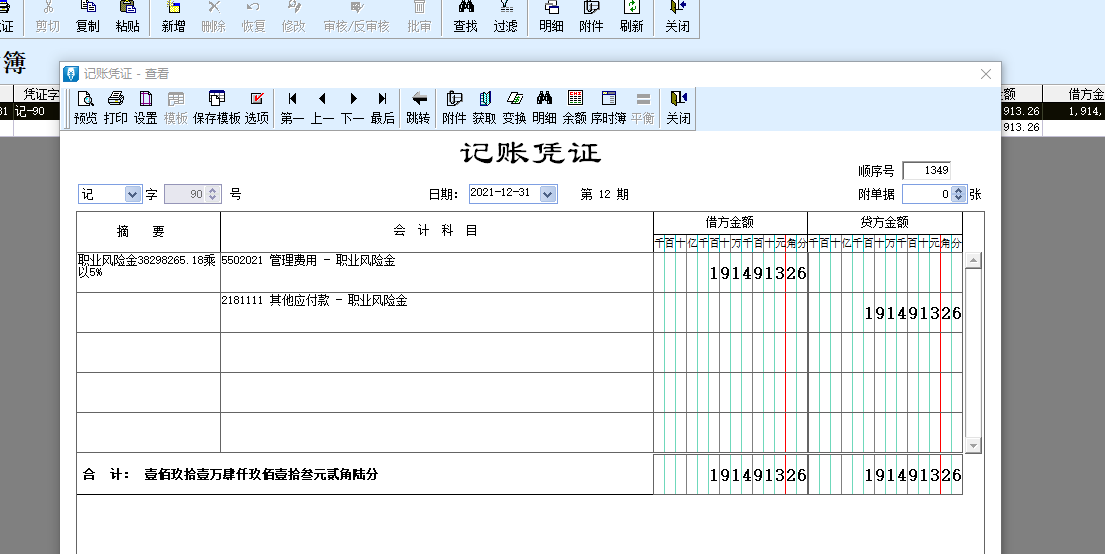Go to 下一 next voucher

tap(353, 107)
